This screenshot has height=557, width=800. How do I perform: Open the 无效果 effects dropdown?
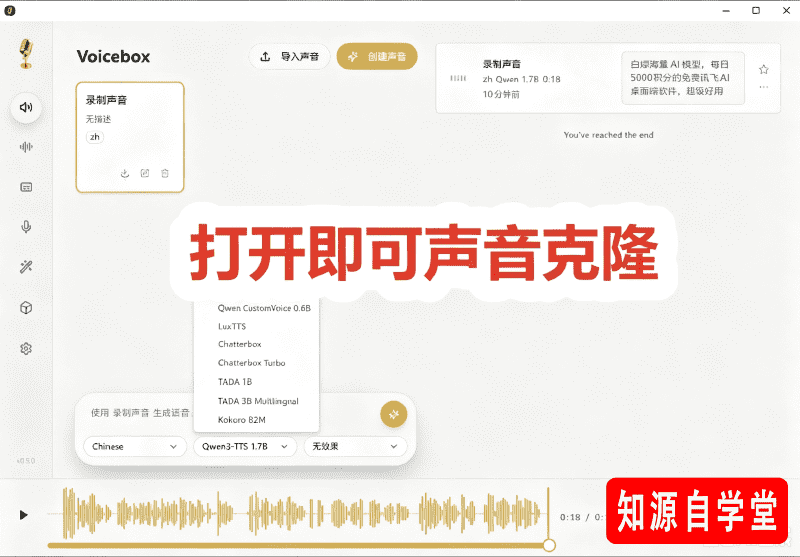[355, 446]
